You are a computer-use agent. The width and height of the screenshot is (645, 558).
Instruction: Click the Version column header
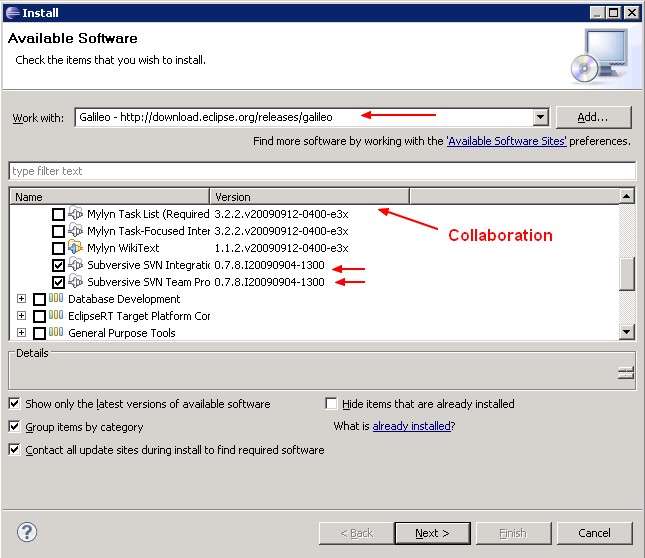click(x=310, y=197)
